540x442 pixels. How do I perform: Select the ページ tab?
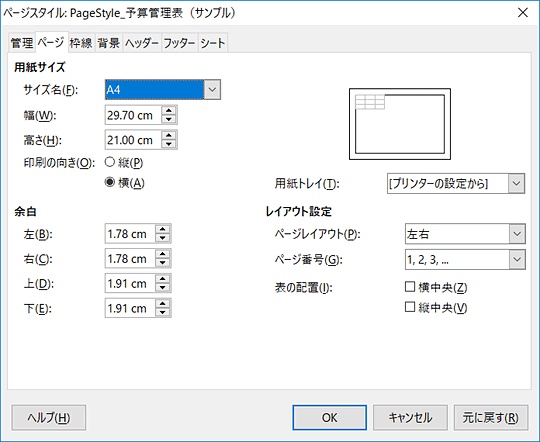pos(51,42)
